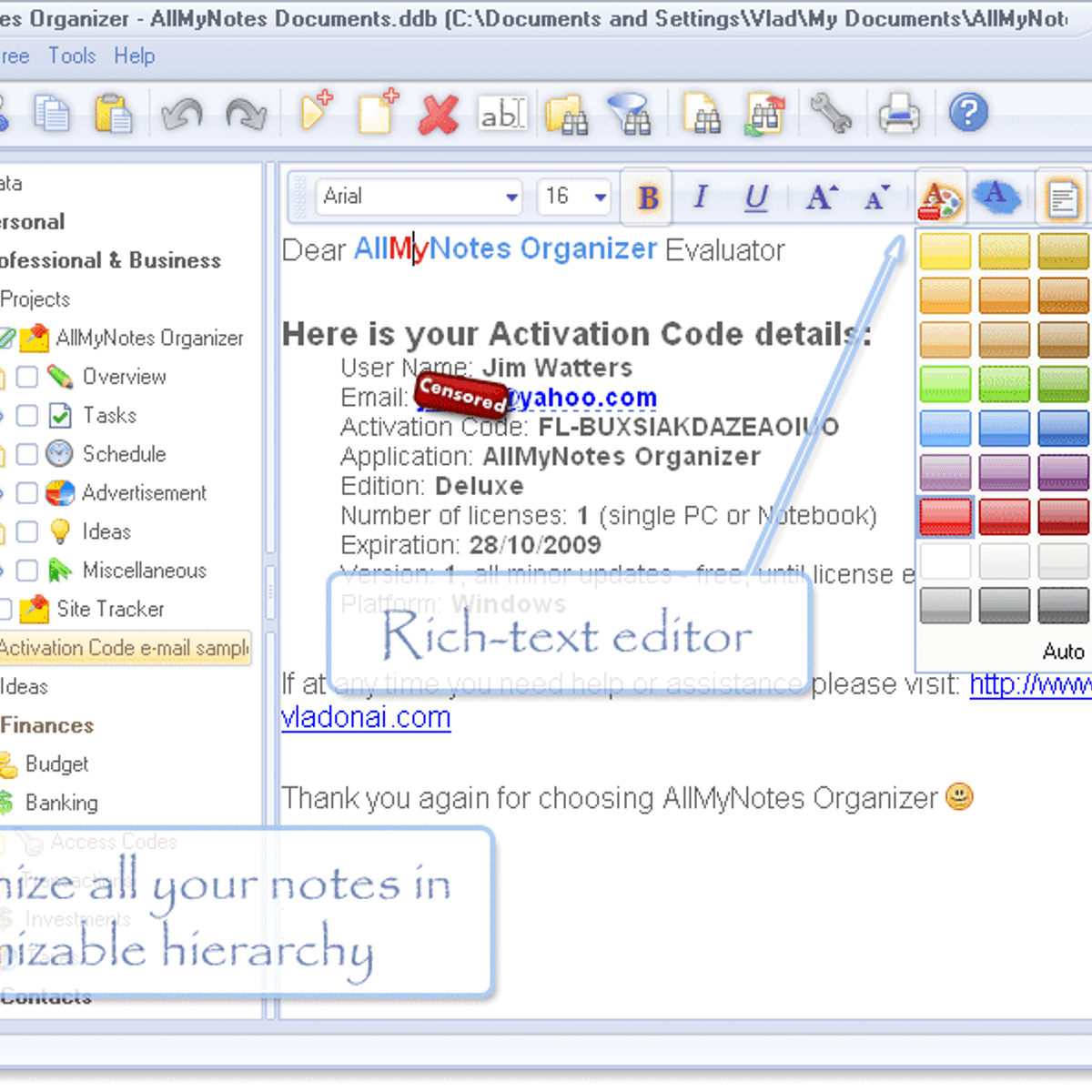Click the text highlight color icon
The height and width of the screenshot is (1092, 1092).
(996, 196)
